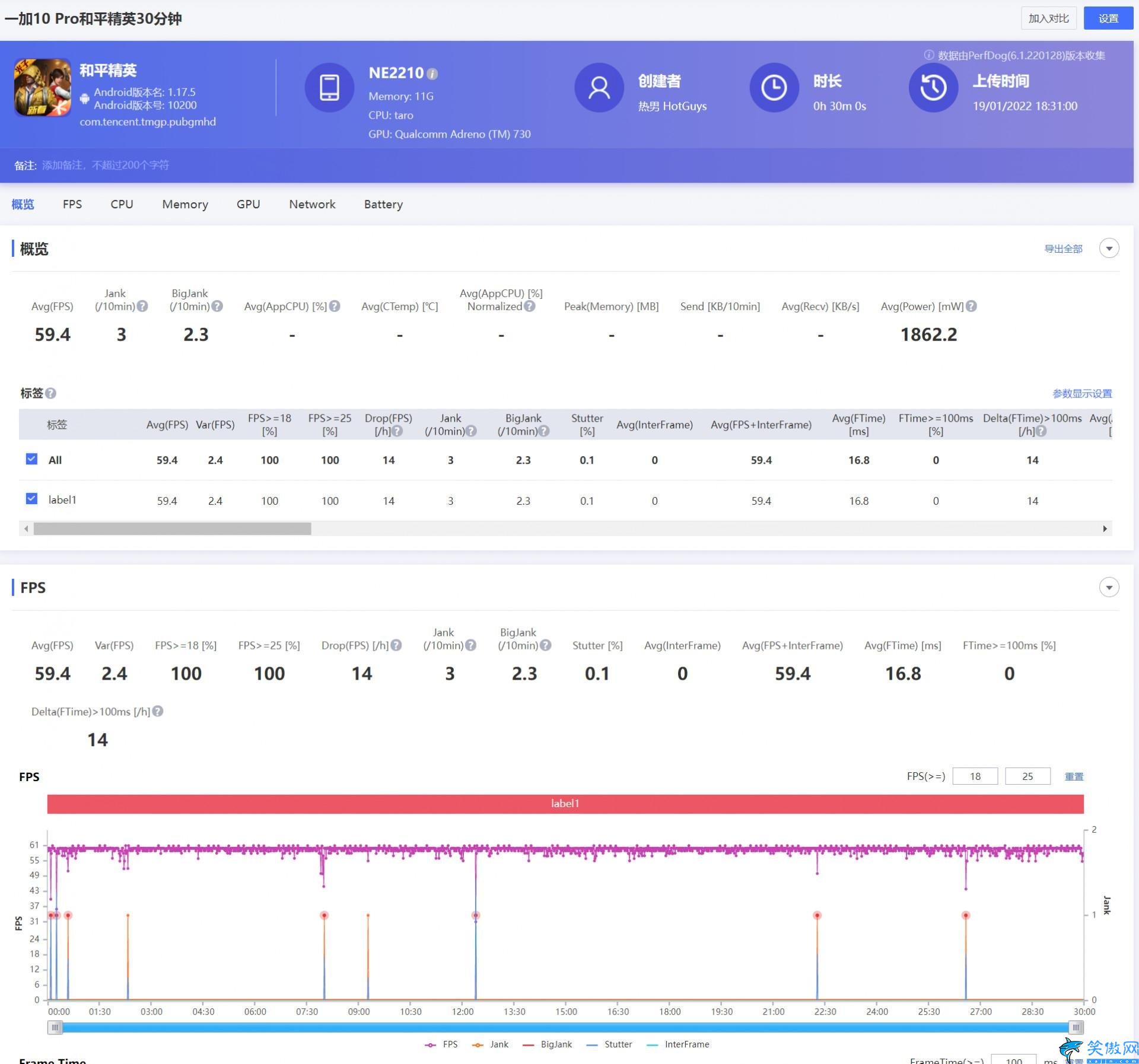Toggle BigJank series in chart legend
Screen dimensions: 1139x1064
[x=547, y=1044]
